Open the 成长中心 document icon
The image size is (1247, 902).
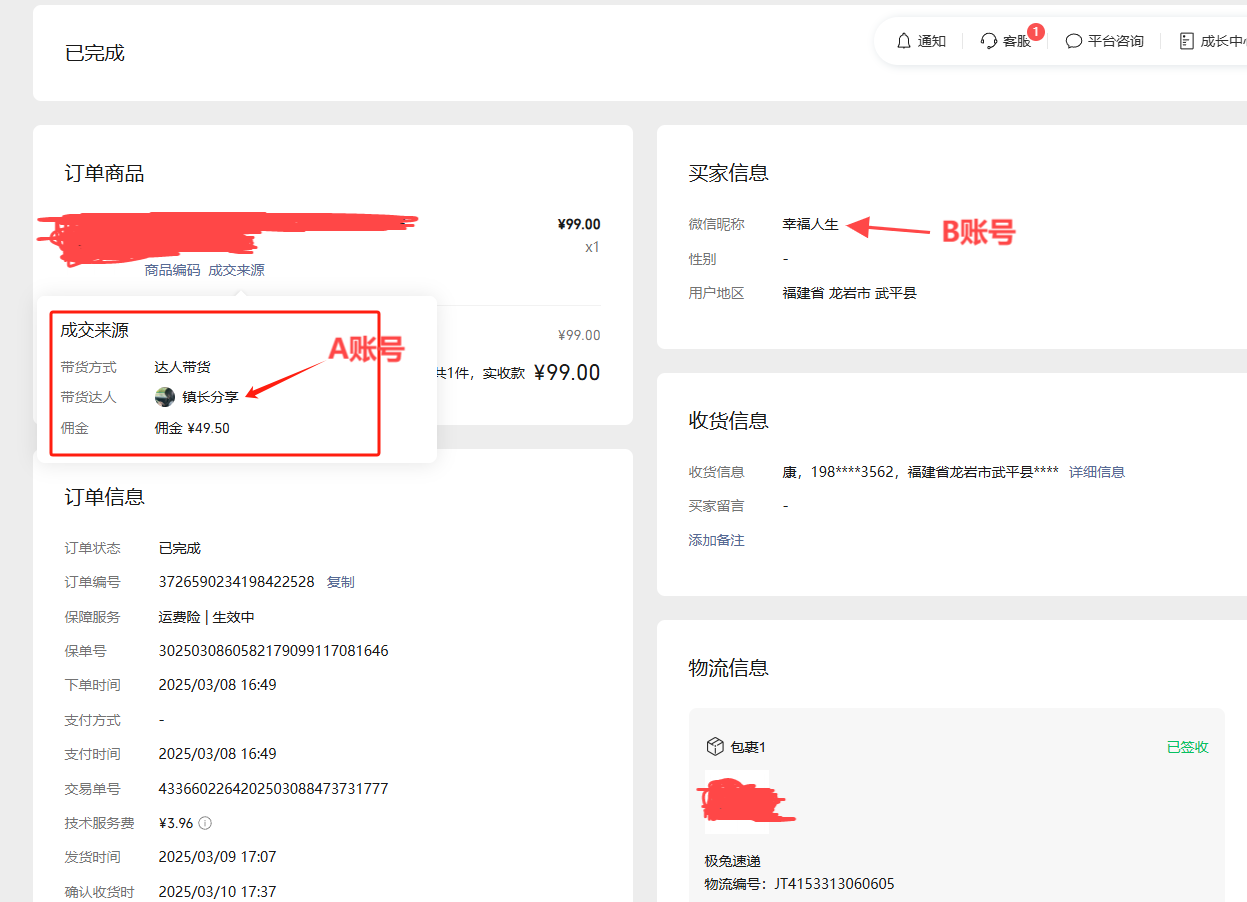[x=1186, y=41]
